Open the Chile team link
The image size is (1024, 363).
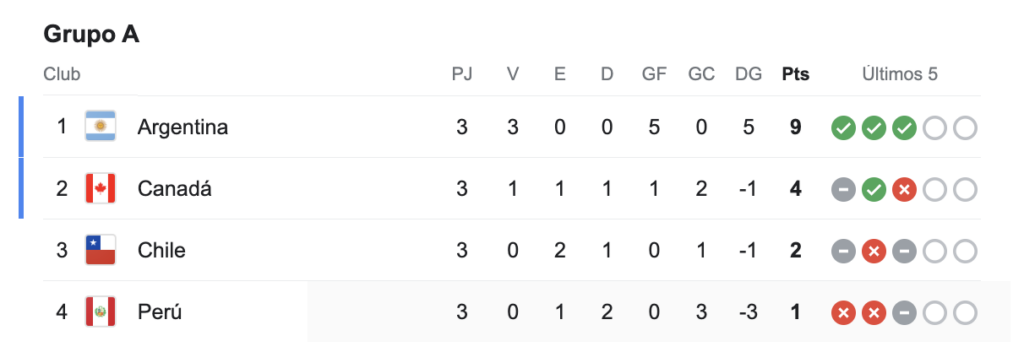click(161, 251)
